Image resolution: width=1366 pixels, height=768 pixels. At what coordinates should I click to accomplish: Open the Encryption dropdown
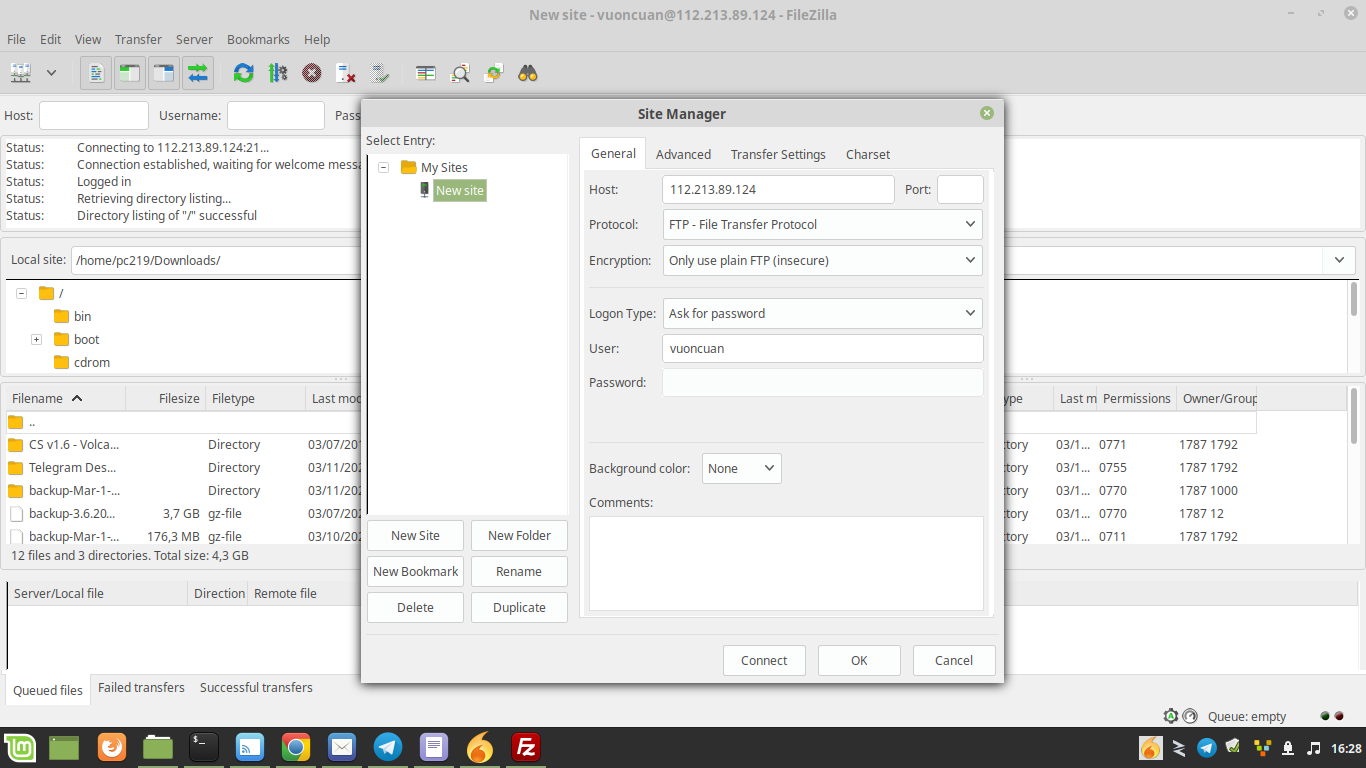click(822, 260)
